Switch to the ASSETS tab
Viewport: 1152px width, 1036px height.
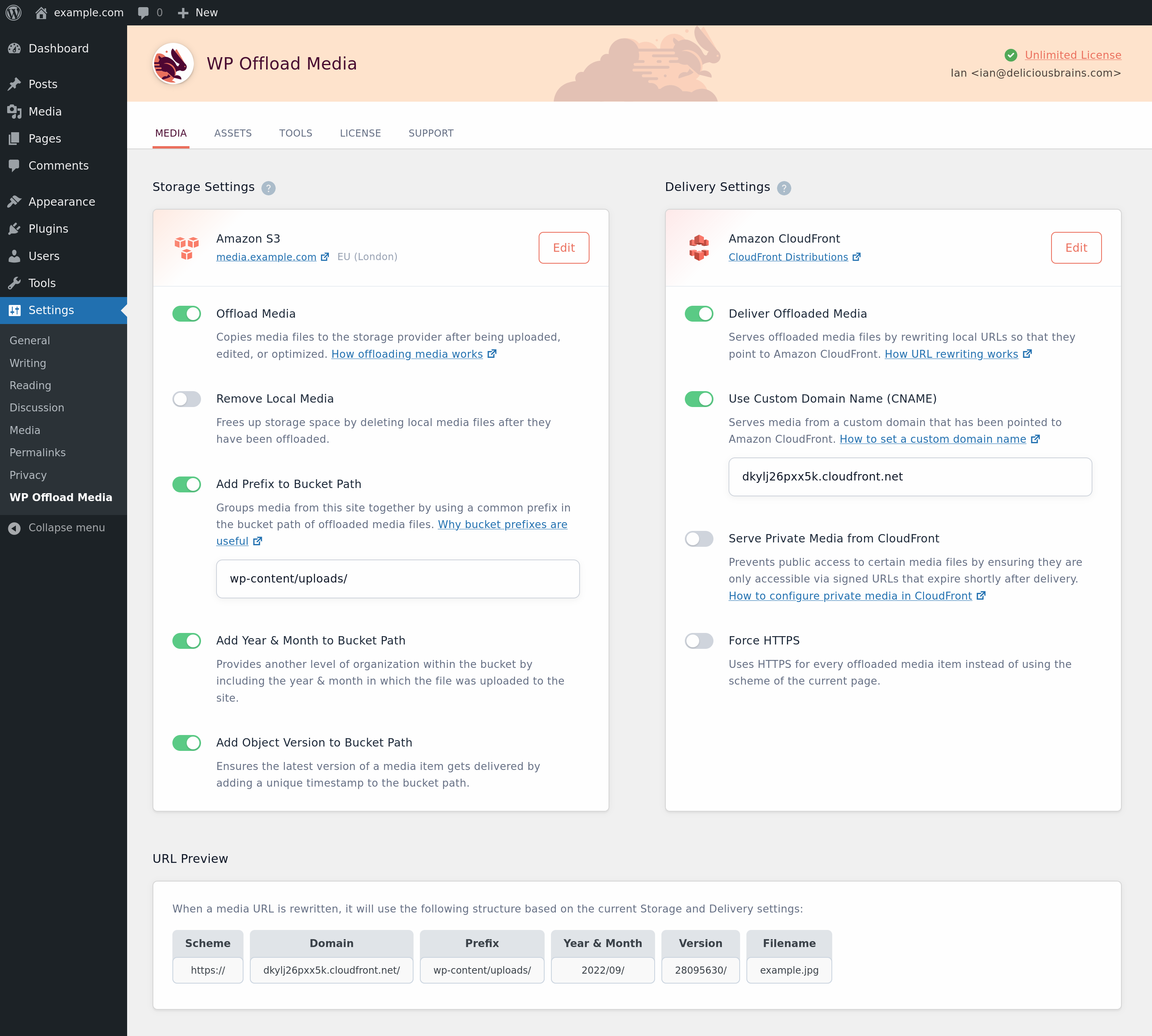click(233, 133)
